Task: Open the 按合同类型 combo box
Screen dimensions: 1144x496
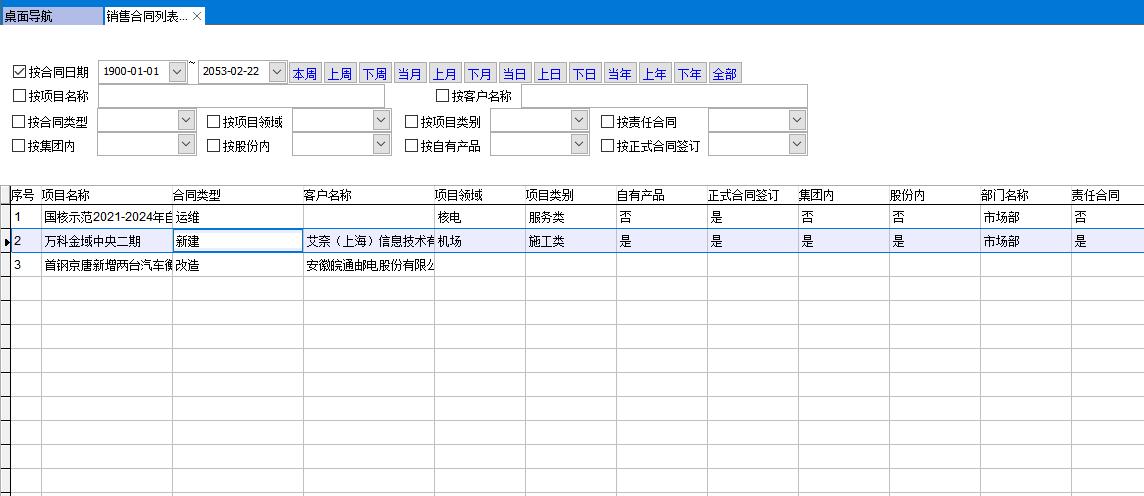Action: [186, 121]
